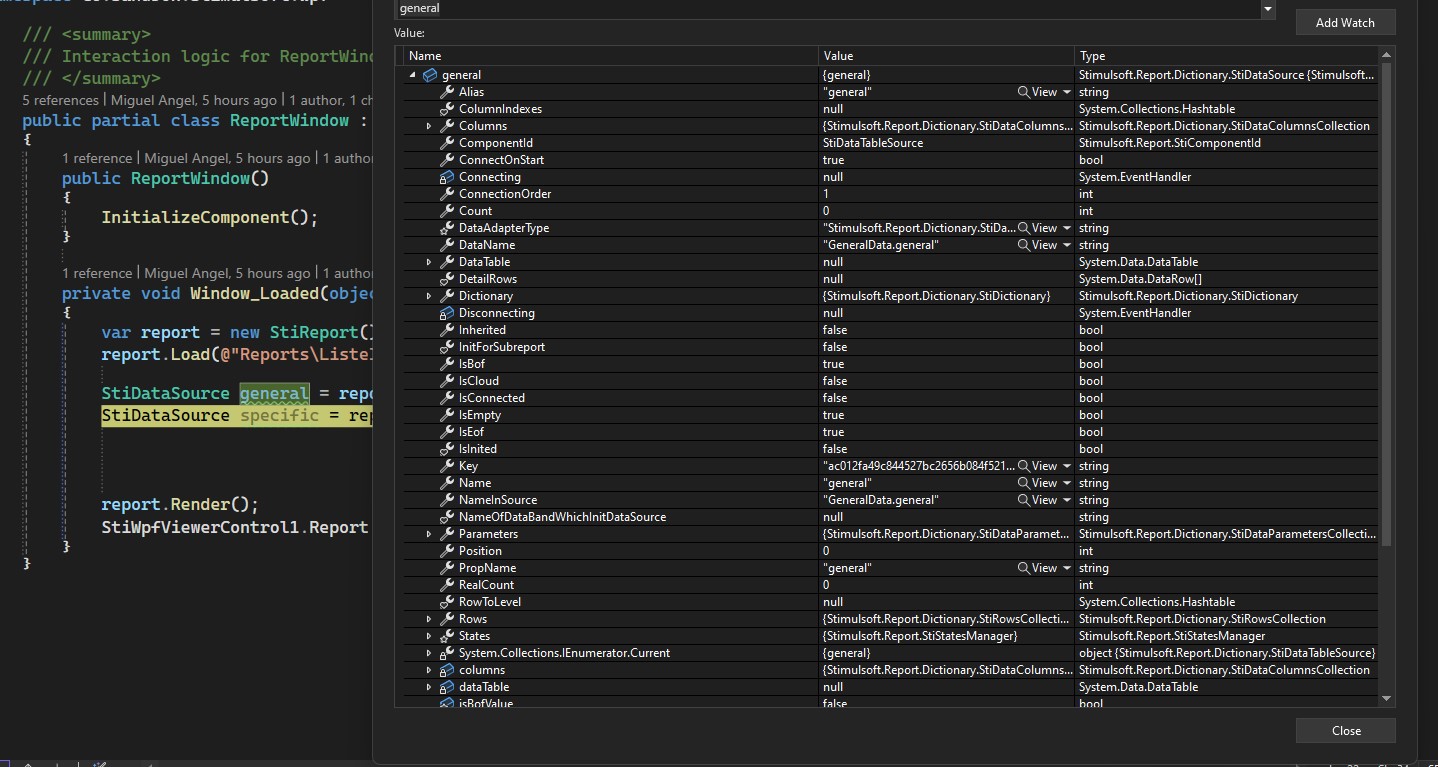Click the wrench icon beside InitForSubreport
The width and height of the screenshot is (1438, 767).
[x=447, y=347]
